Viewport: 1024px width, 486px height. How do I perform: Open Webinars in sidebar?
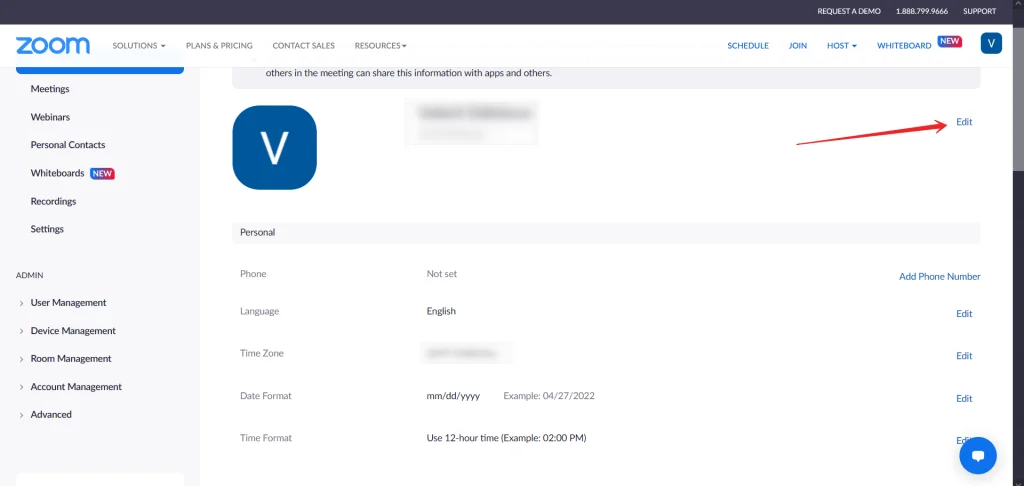pyautogui.click(x=50, y=117)
